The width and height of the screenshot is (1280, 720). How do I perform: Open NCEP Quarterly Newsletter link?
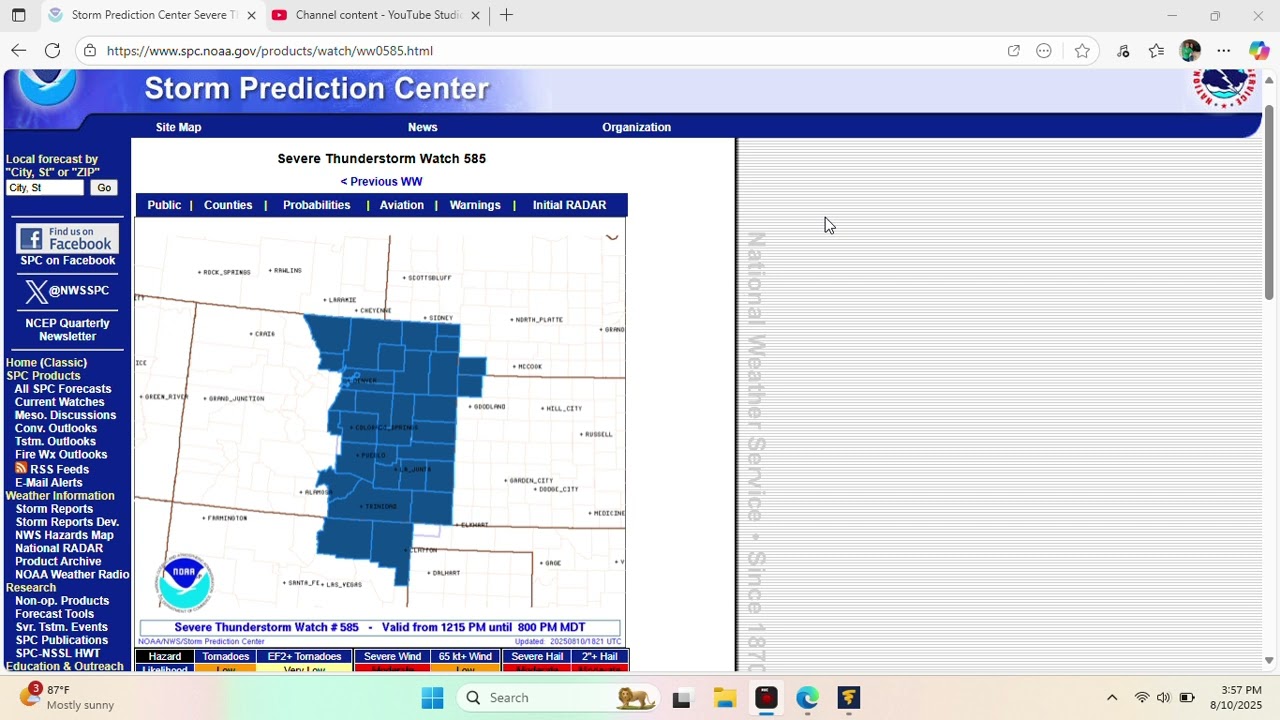pyautogui.click(x=67, y=330)
